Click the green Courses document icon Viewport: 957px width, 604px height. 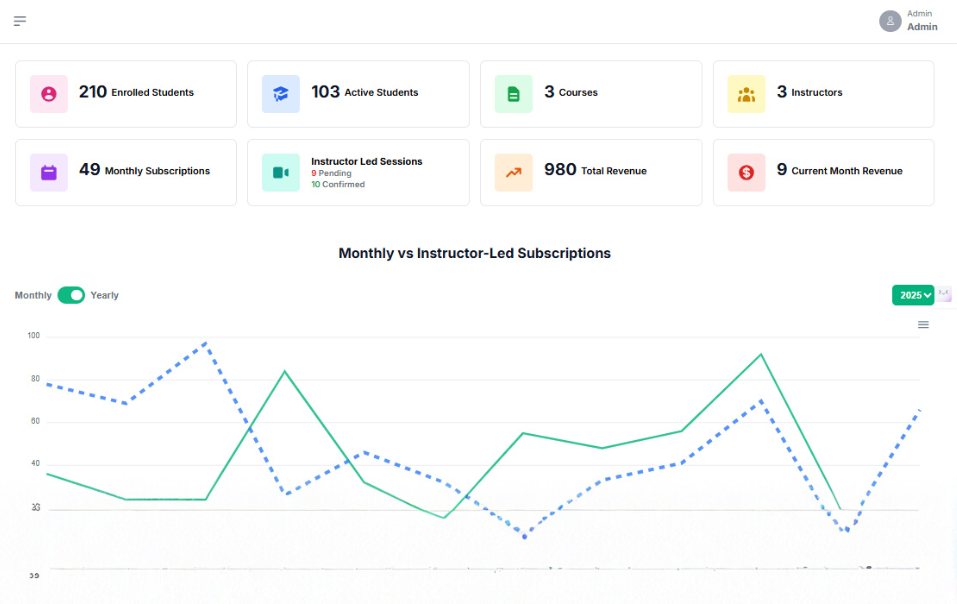(x=513, y=94)
